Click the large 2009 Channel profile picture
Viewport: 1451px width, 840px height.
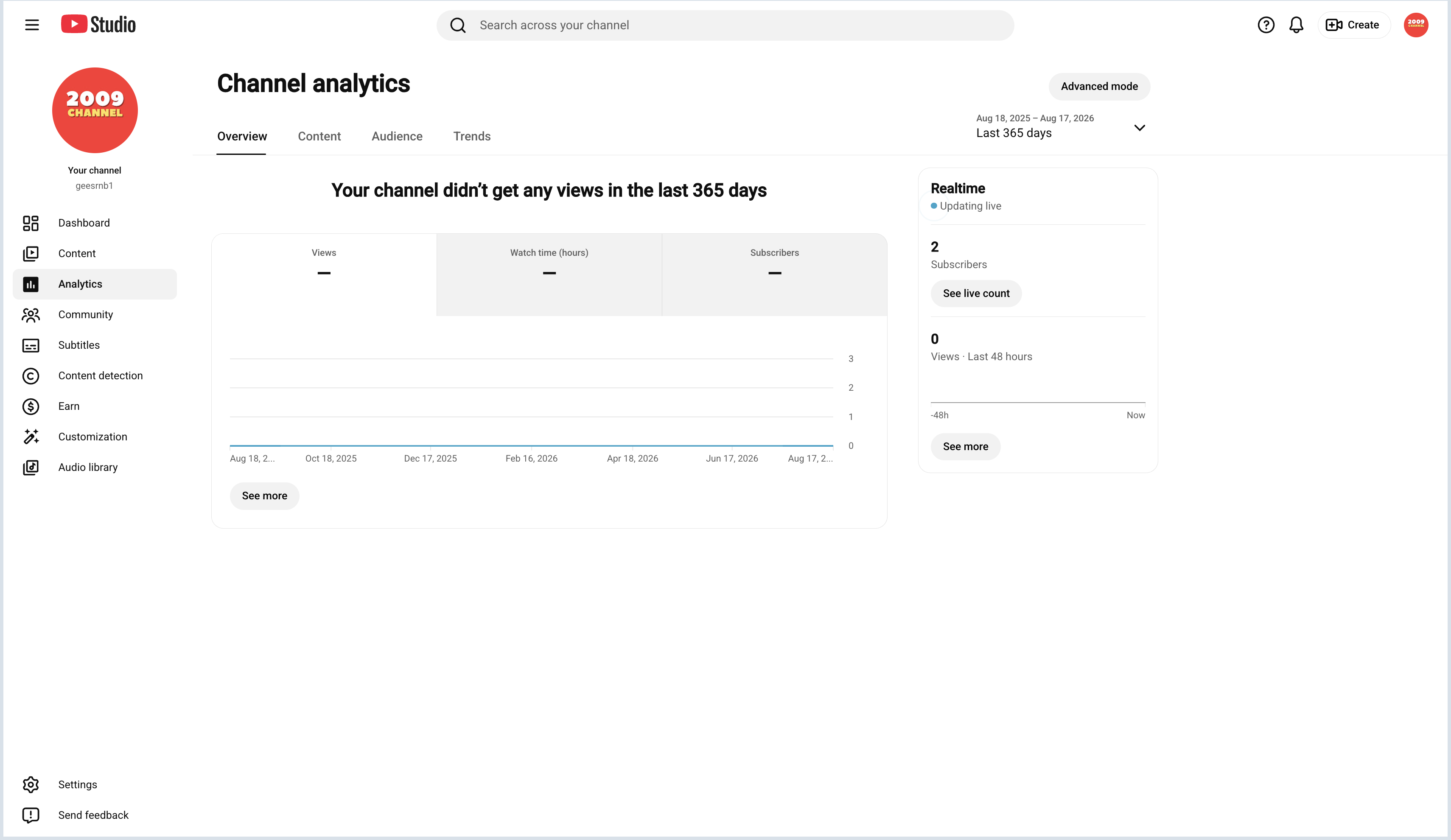pyautogui.click(x=95, y=110)
